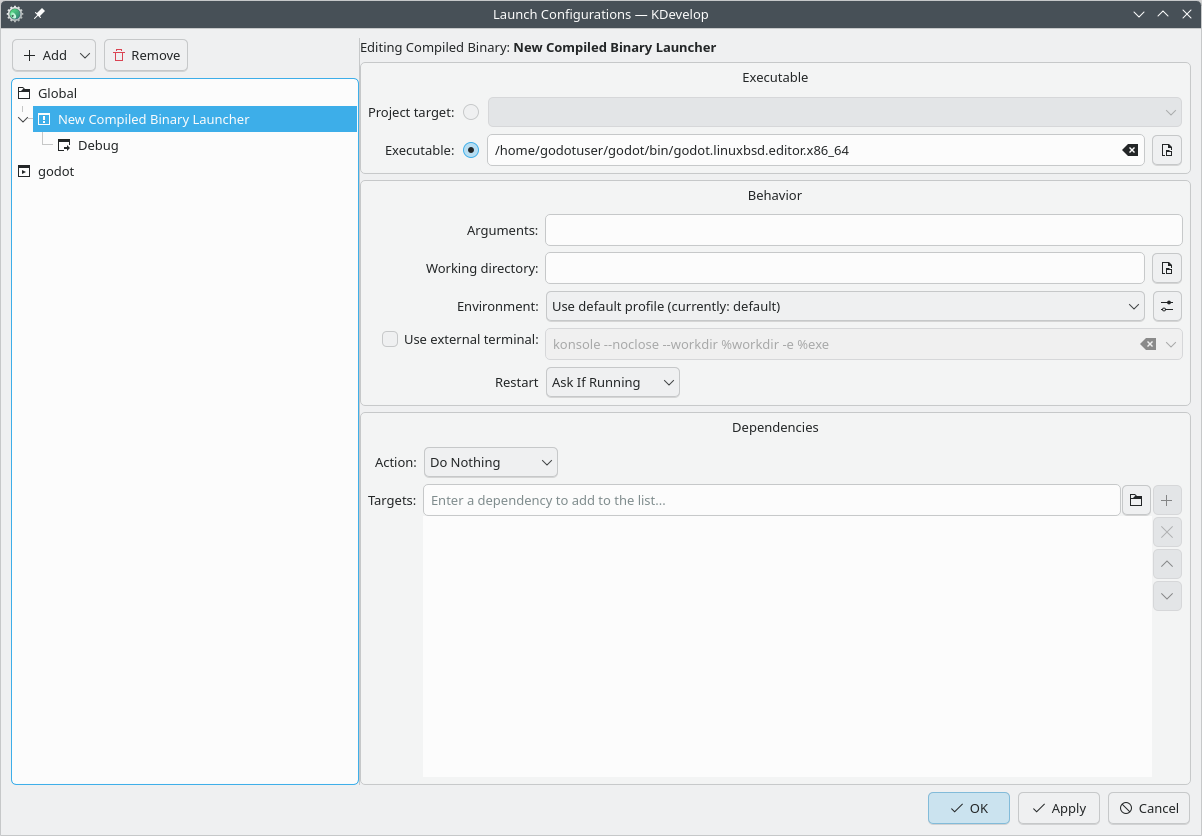Add dependency with the plus button
The height and width of the screenshot is (836, 1202).
coord(1166,500)
